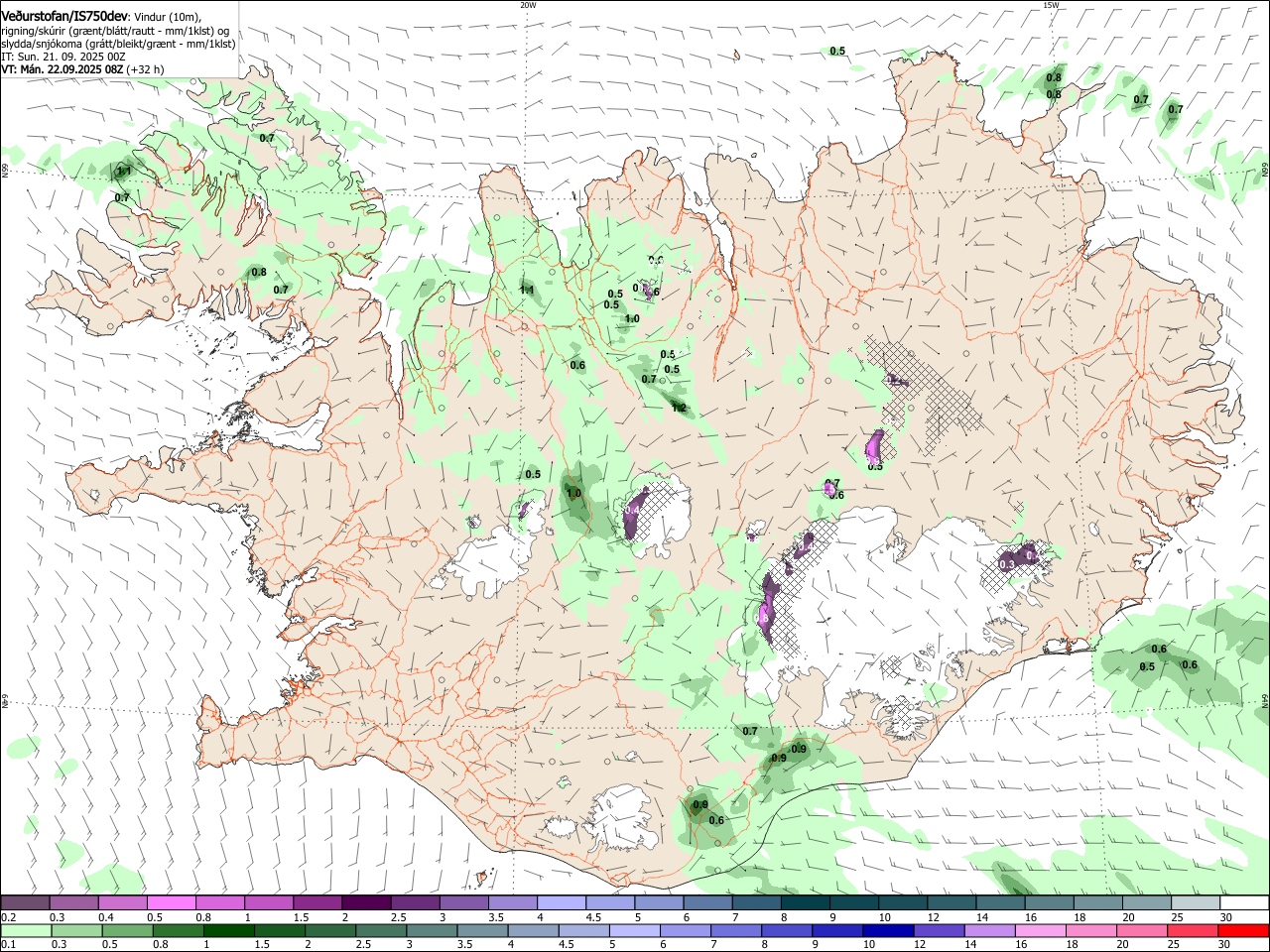
Task: Click the Veðurstofan/IS750dev title text
Action: tap(64, 16)
